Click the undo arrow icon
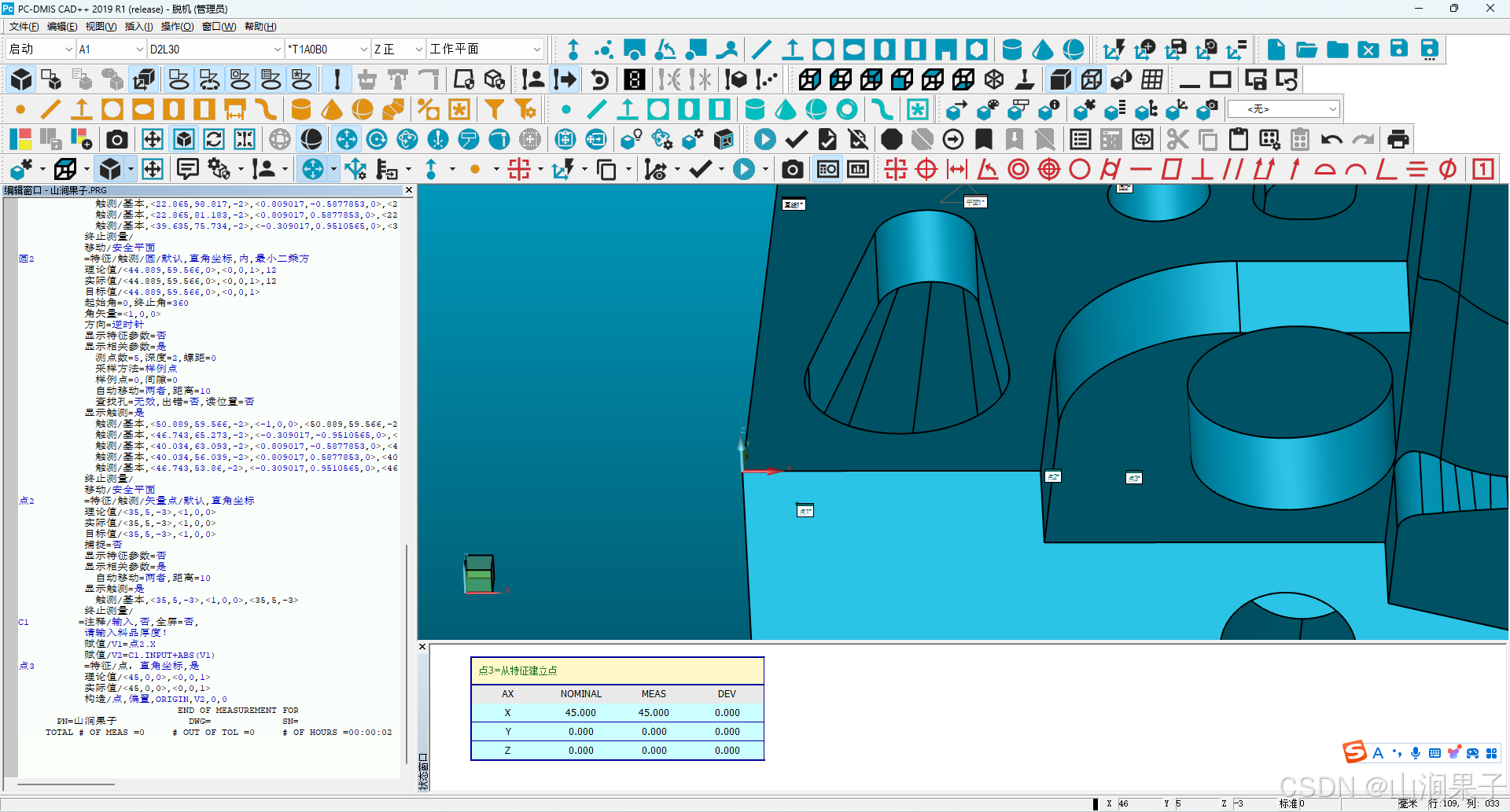The image size is (1510, 812). click(1331, 140)
